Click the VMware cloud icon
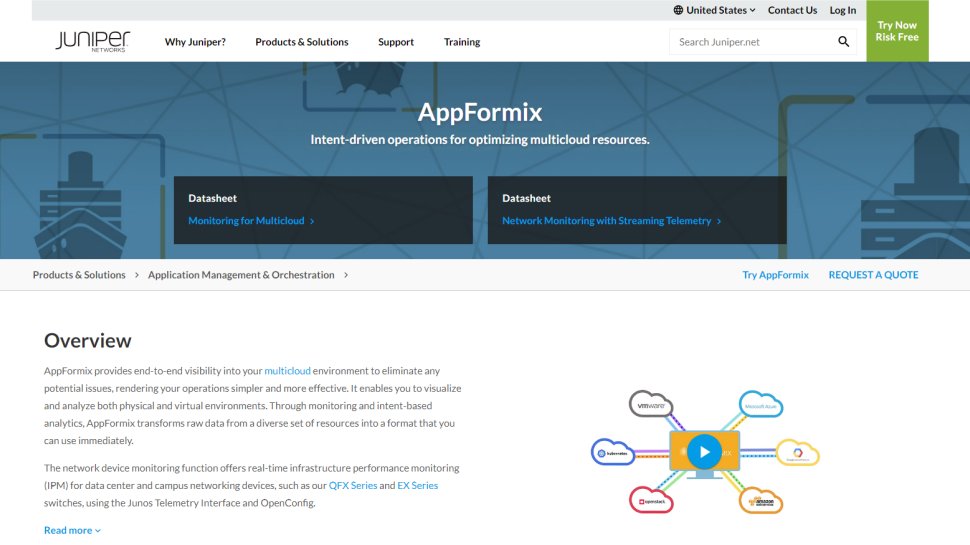The image size is (970, 545). [651, 405]
